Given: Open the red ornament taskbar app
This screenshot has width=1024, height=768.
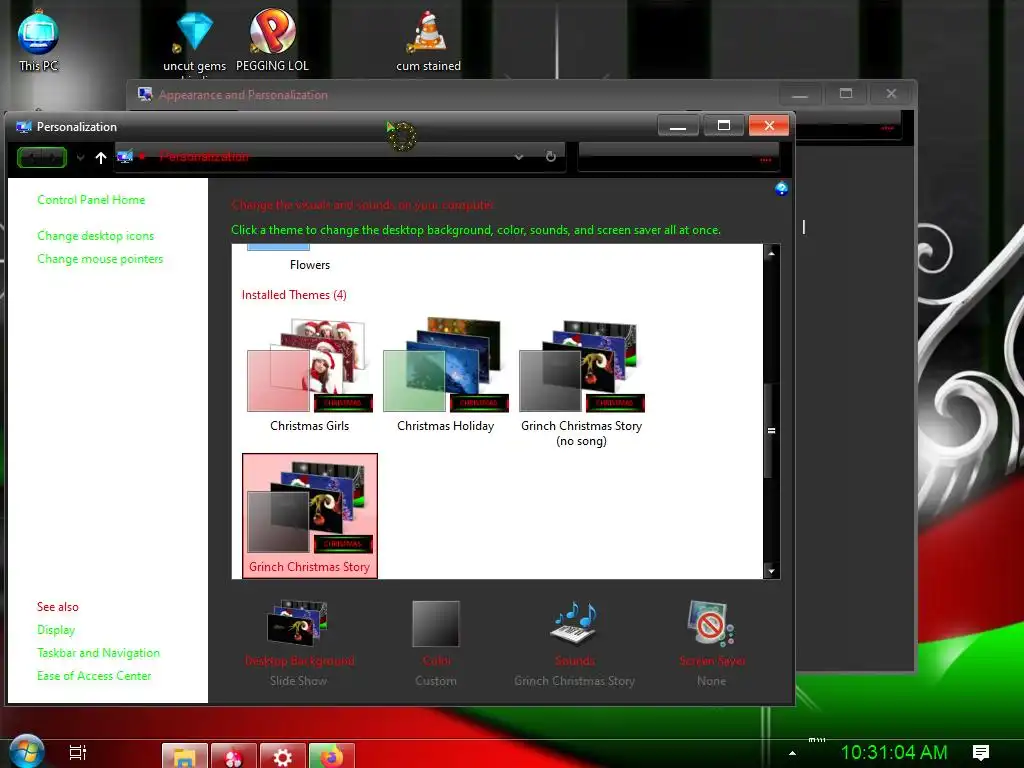Looking at the screenshot, I should point(234,756).
